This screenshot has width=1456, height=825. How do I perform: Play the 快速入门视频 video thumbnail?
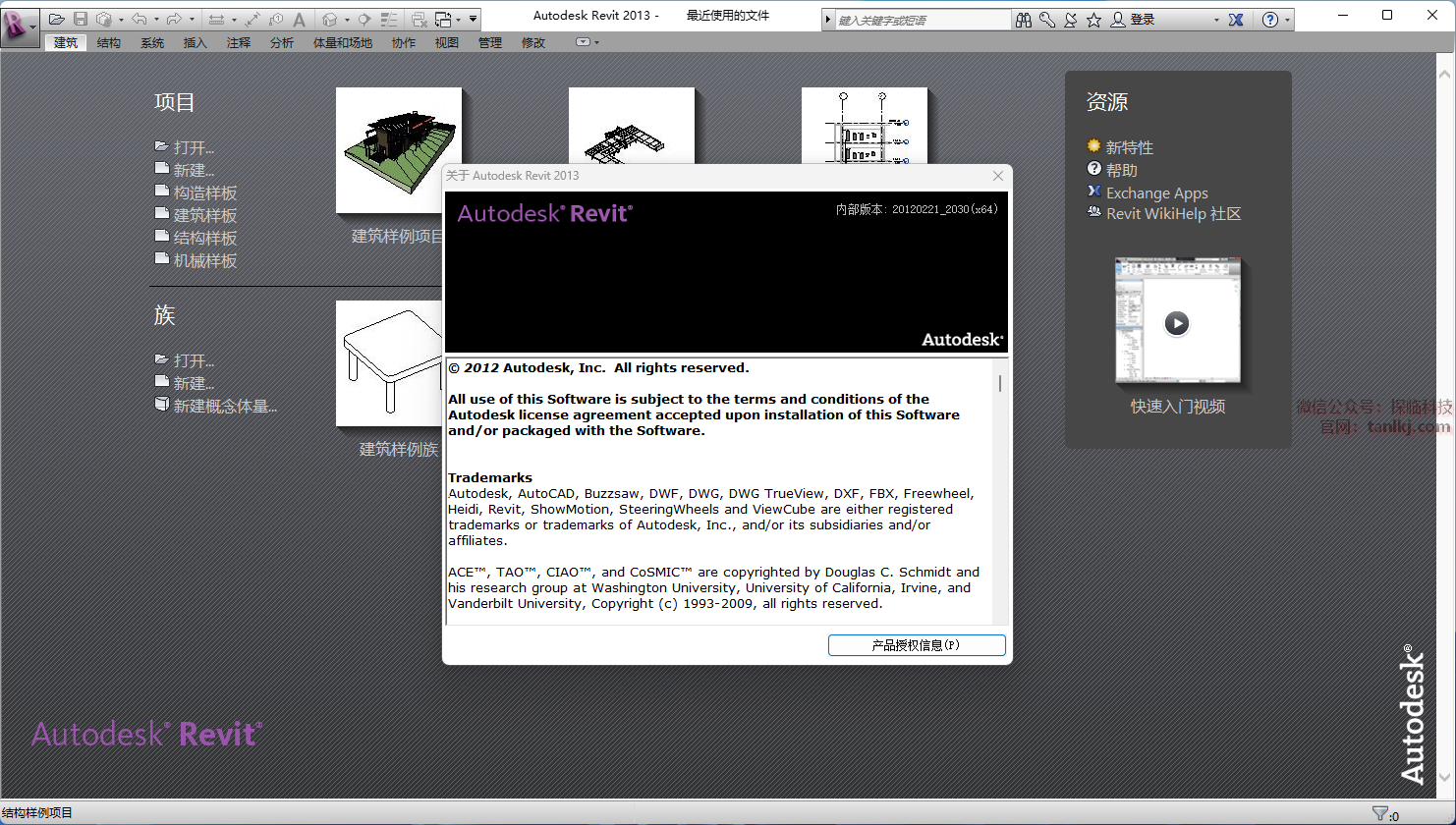click(x=1177, y=323)
